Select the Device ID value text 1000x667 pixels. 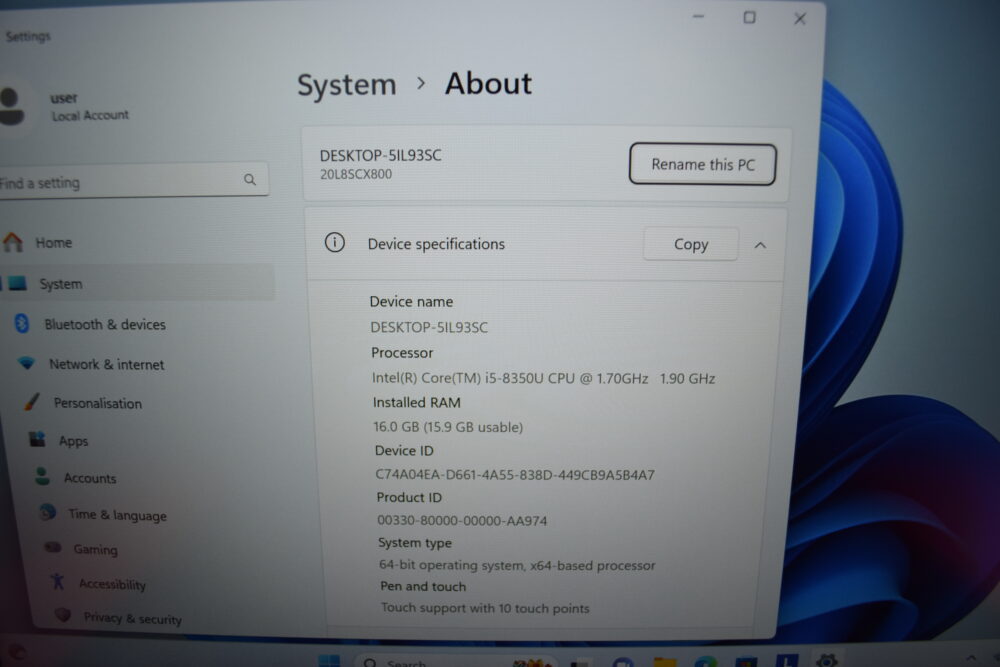pyautogui.click(x=515, y=474)
